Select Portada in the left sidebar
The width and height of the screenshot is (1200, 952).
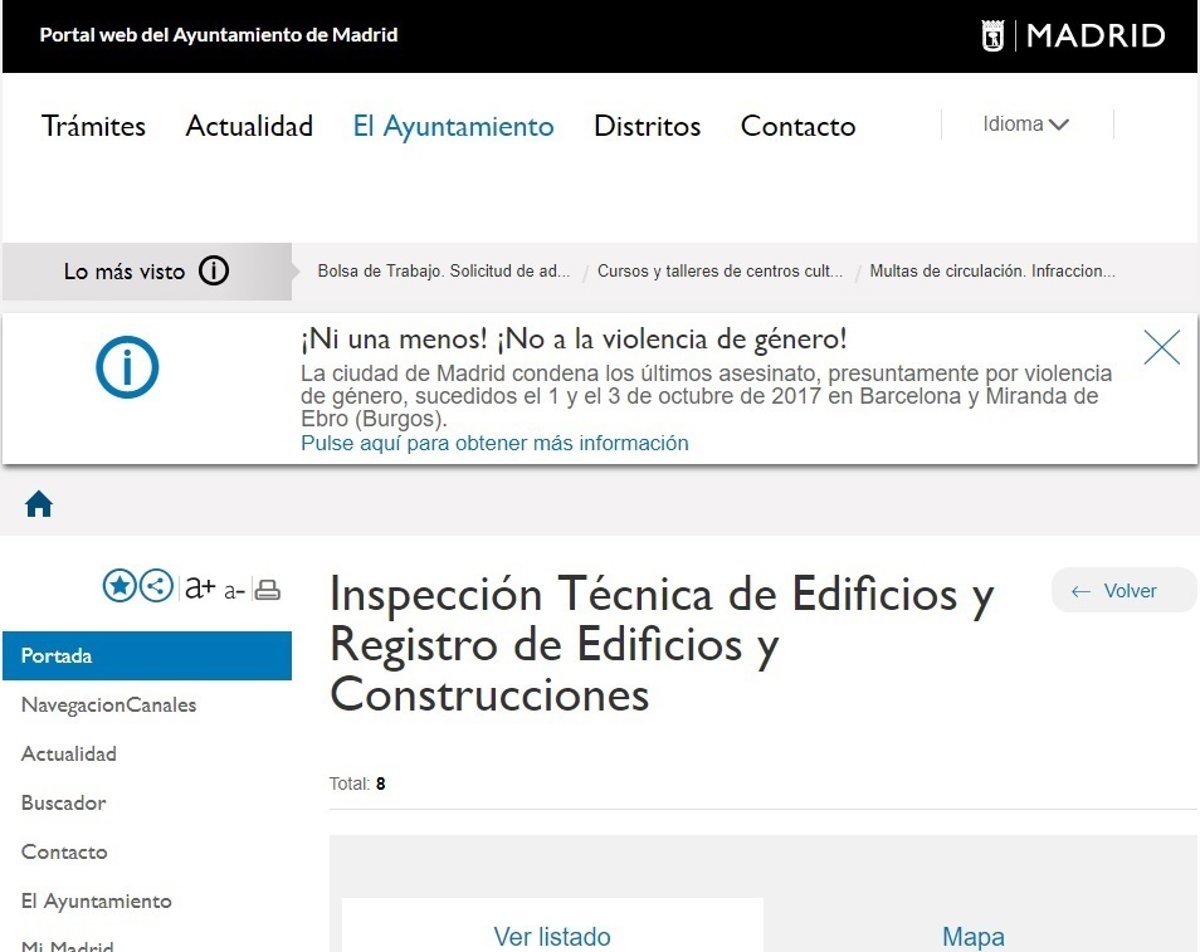147,656
